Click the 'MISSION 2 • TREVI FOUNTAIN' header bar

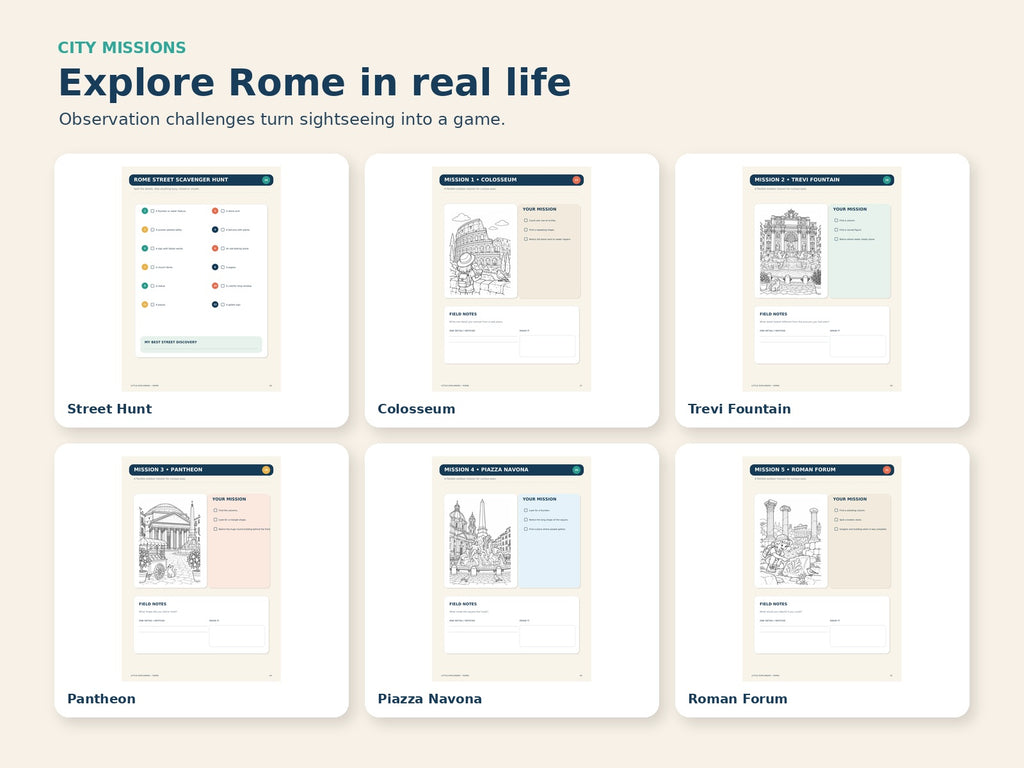click(822, 180)
